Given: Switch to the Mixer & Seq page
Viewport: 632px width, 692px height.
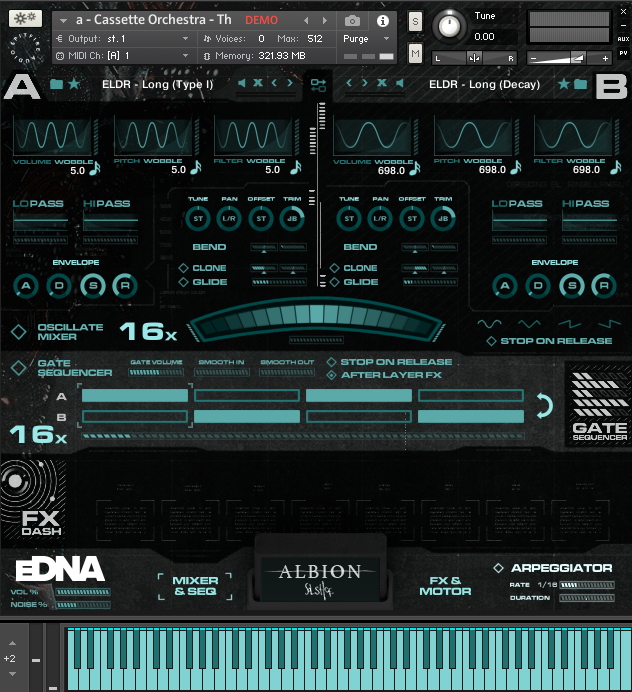Looking at the screenshot, I should (195, 586).
